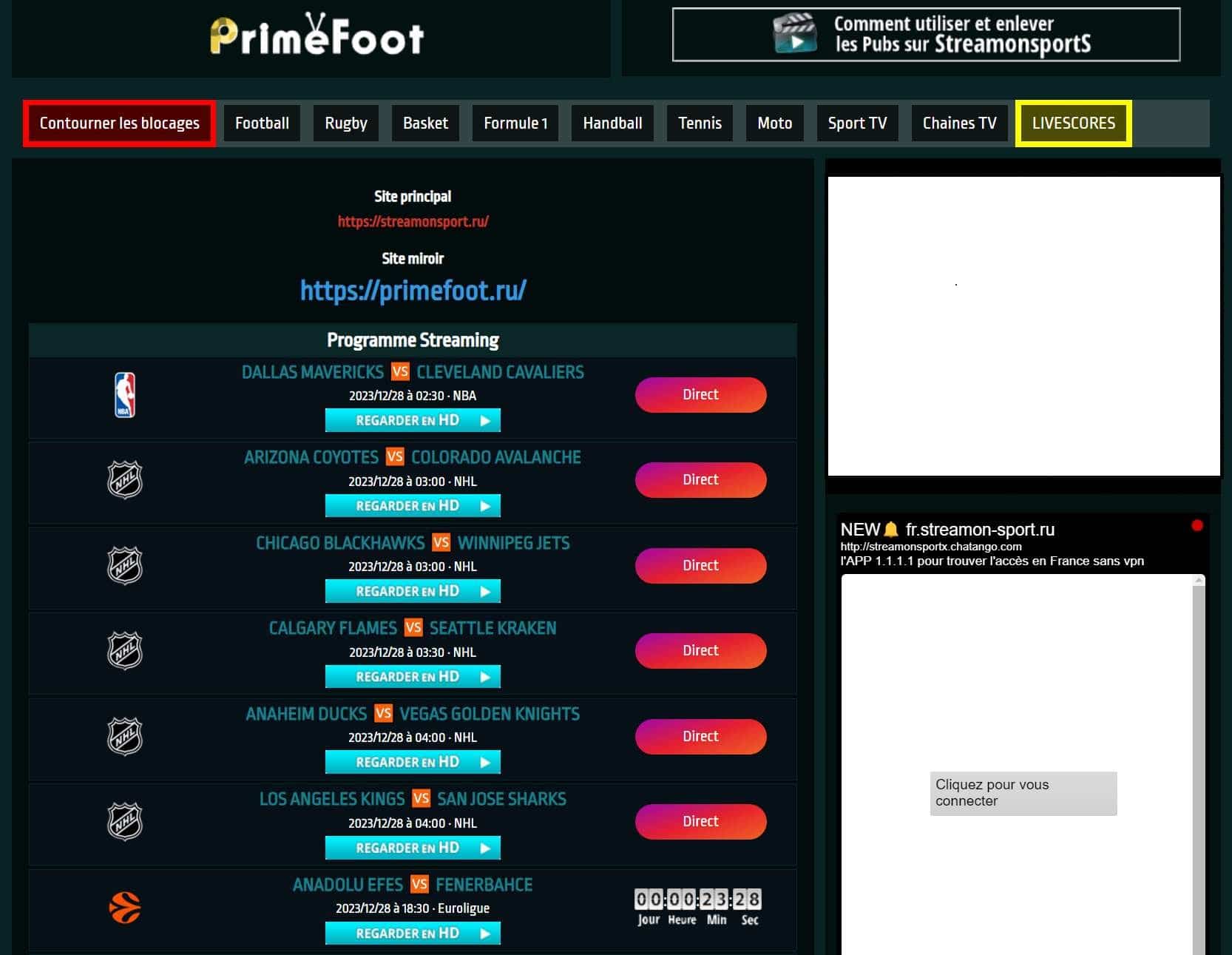Open the Comment utiliser et enlever les Pubs banner
The width and height of the screenshot is (1232, 955).
[x=926, y=35]
